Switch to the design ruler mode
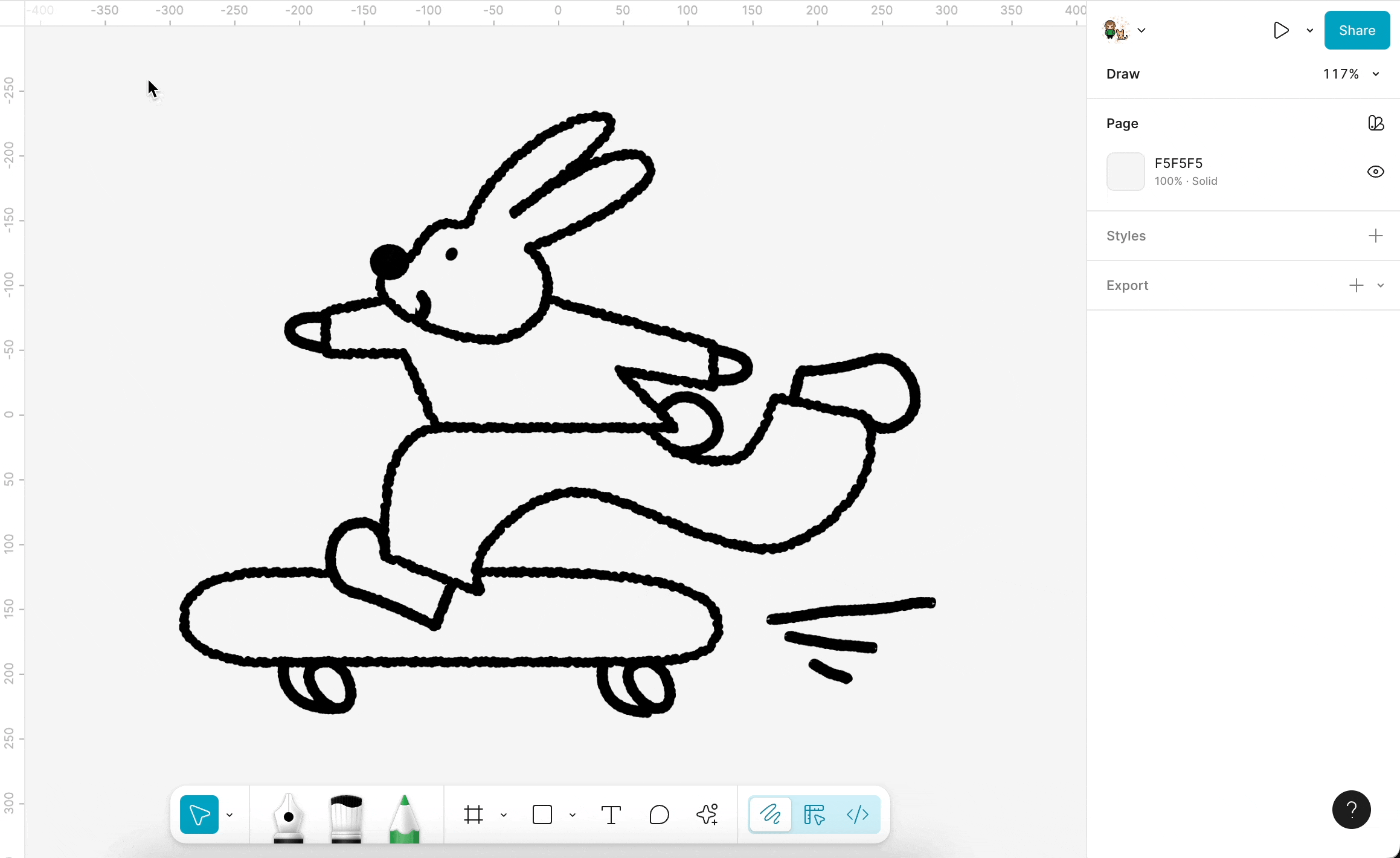Viewport: 1400px width, 858px height. 814,814
